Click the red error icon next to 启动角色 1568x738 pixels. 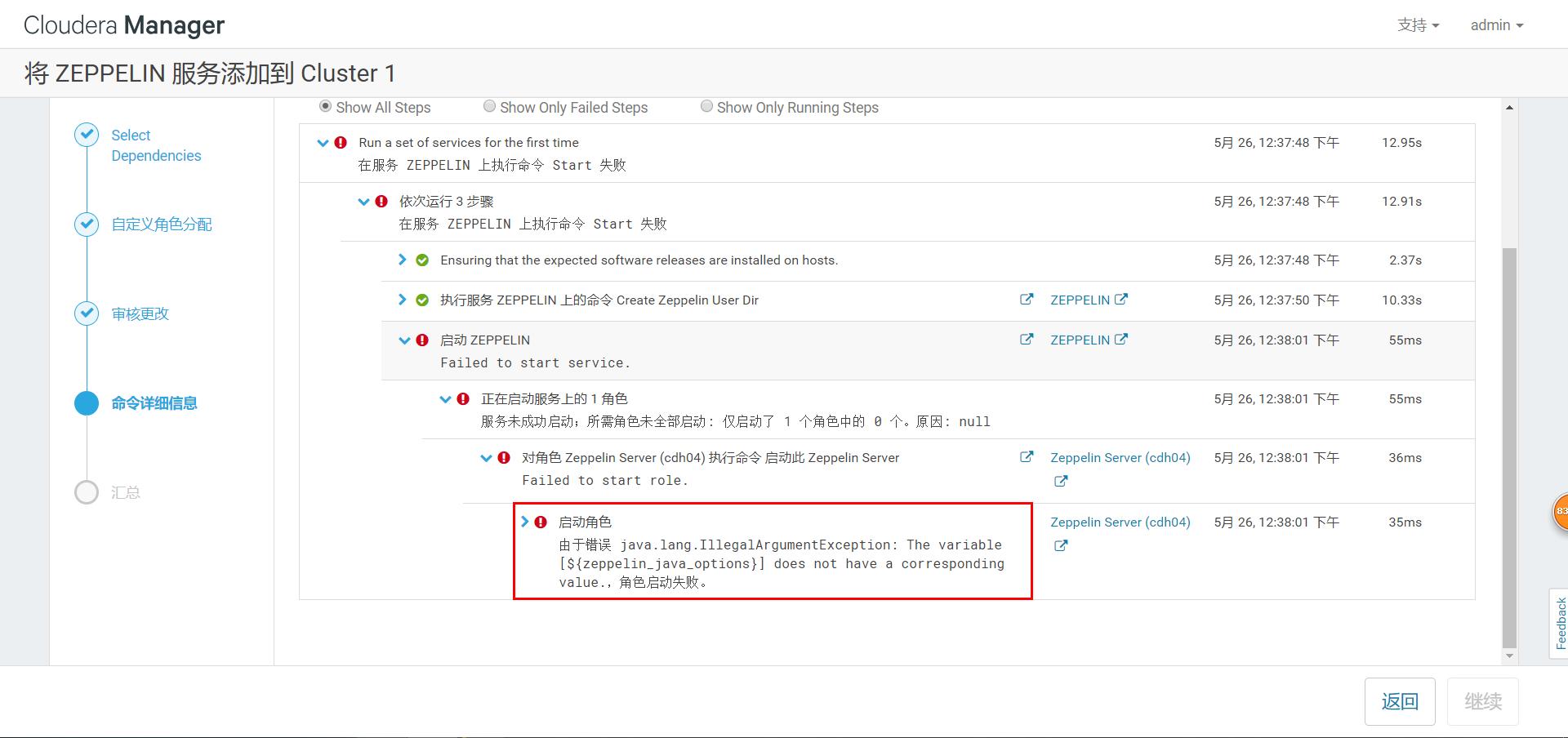pos(541,522)
